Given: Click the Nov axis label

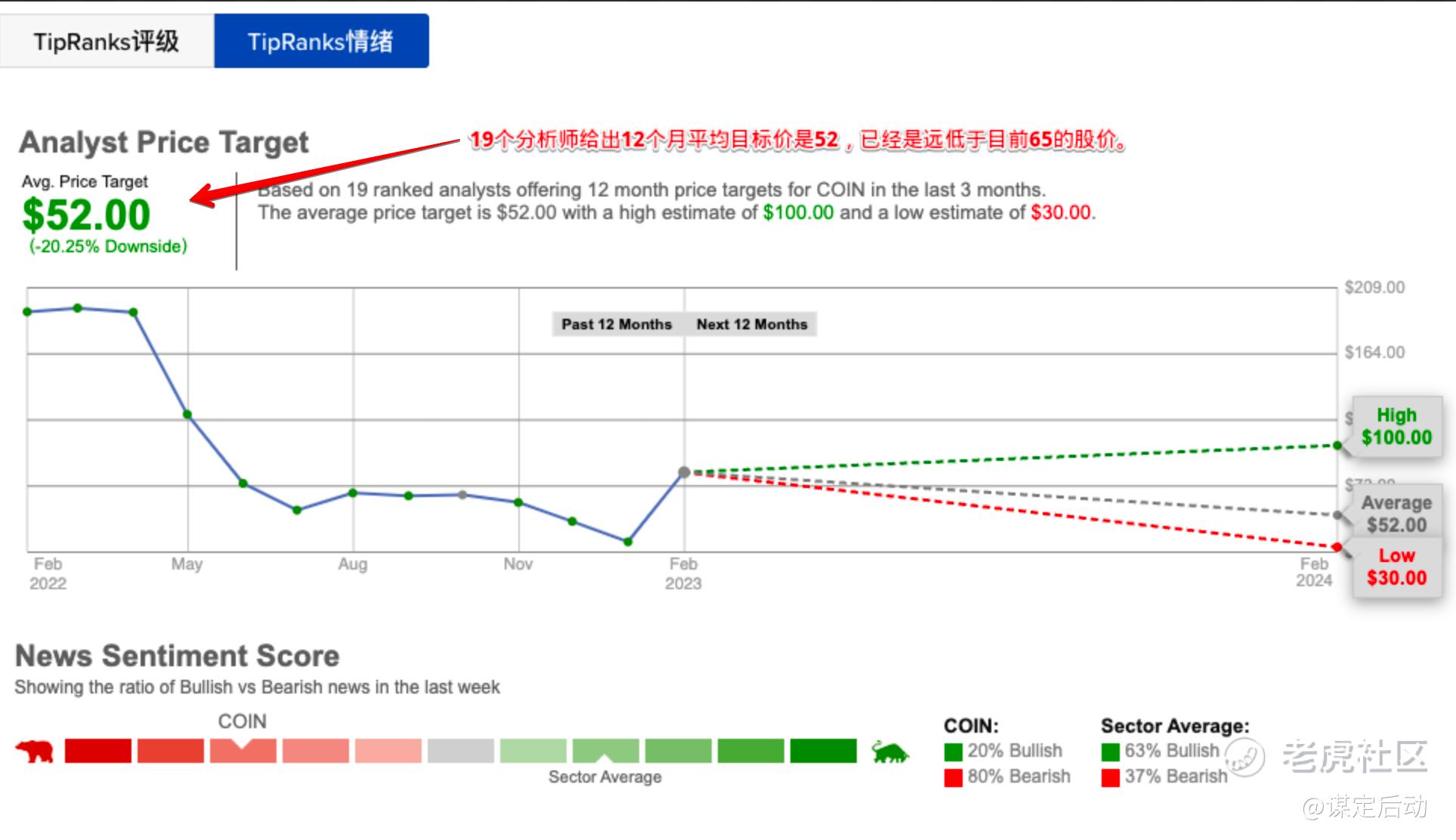Looking at the screenshot, I should pos(518,564).
